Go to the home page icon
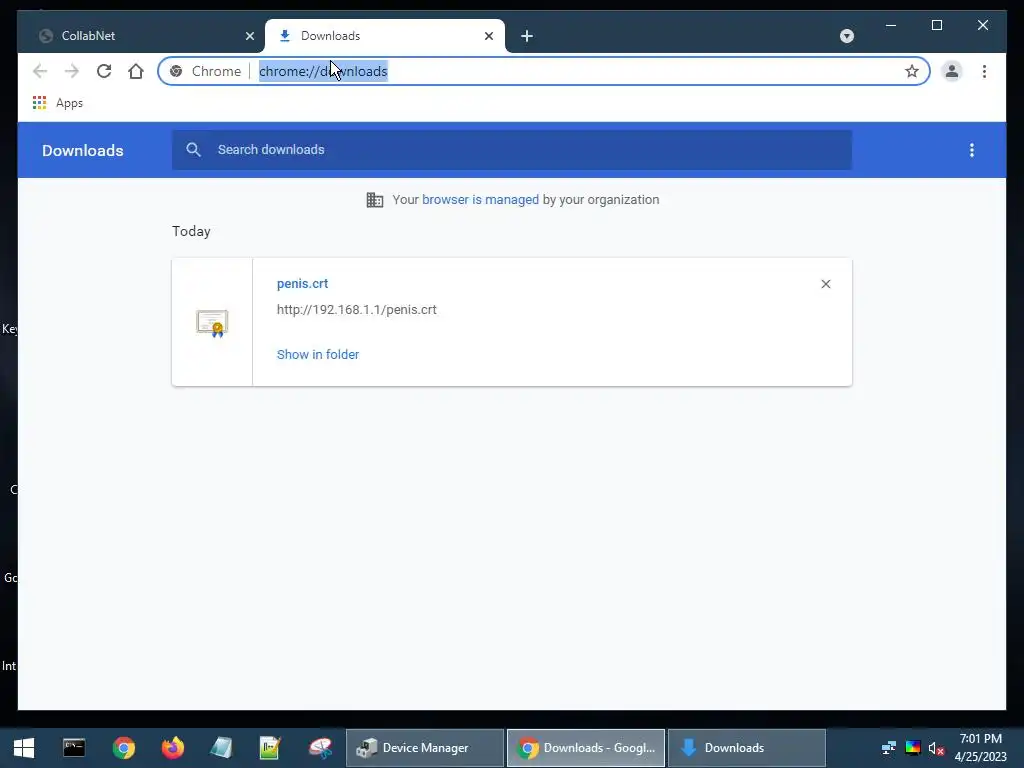Image resolution: width=1024 pixels, height=768 pixels. point(136,71)
